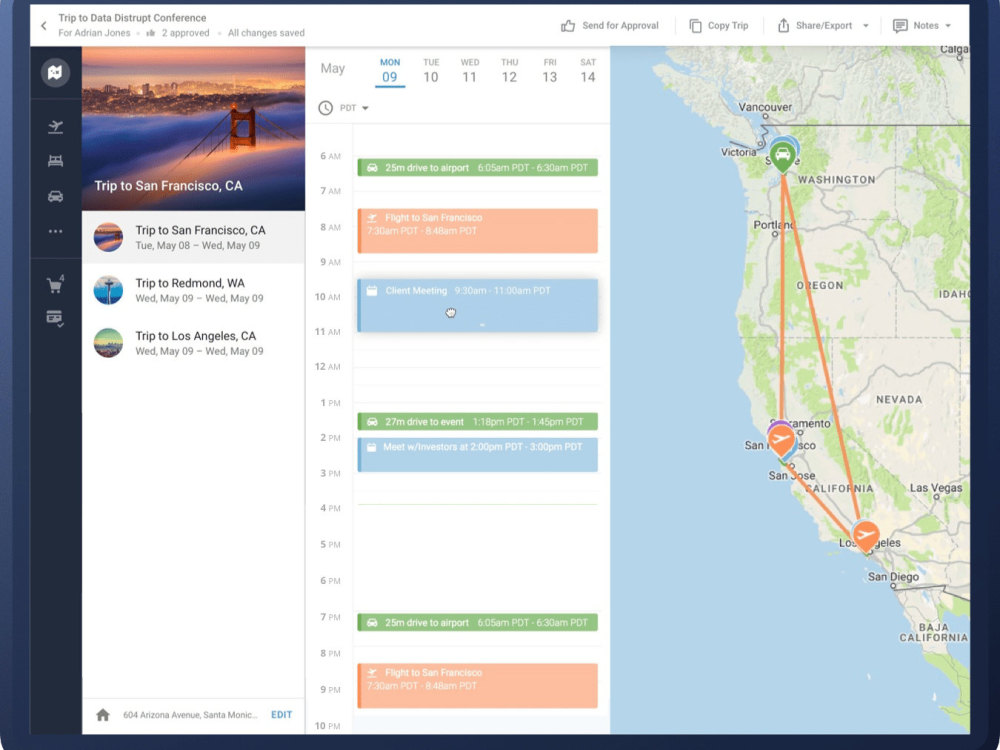Open the payment card sidebar icon
This screenshot has width=1000, height=750.
[x=55, y=318]
